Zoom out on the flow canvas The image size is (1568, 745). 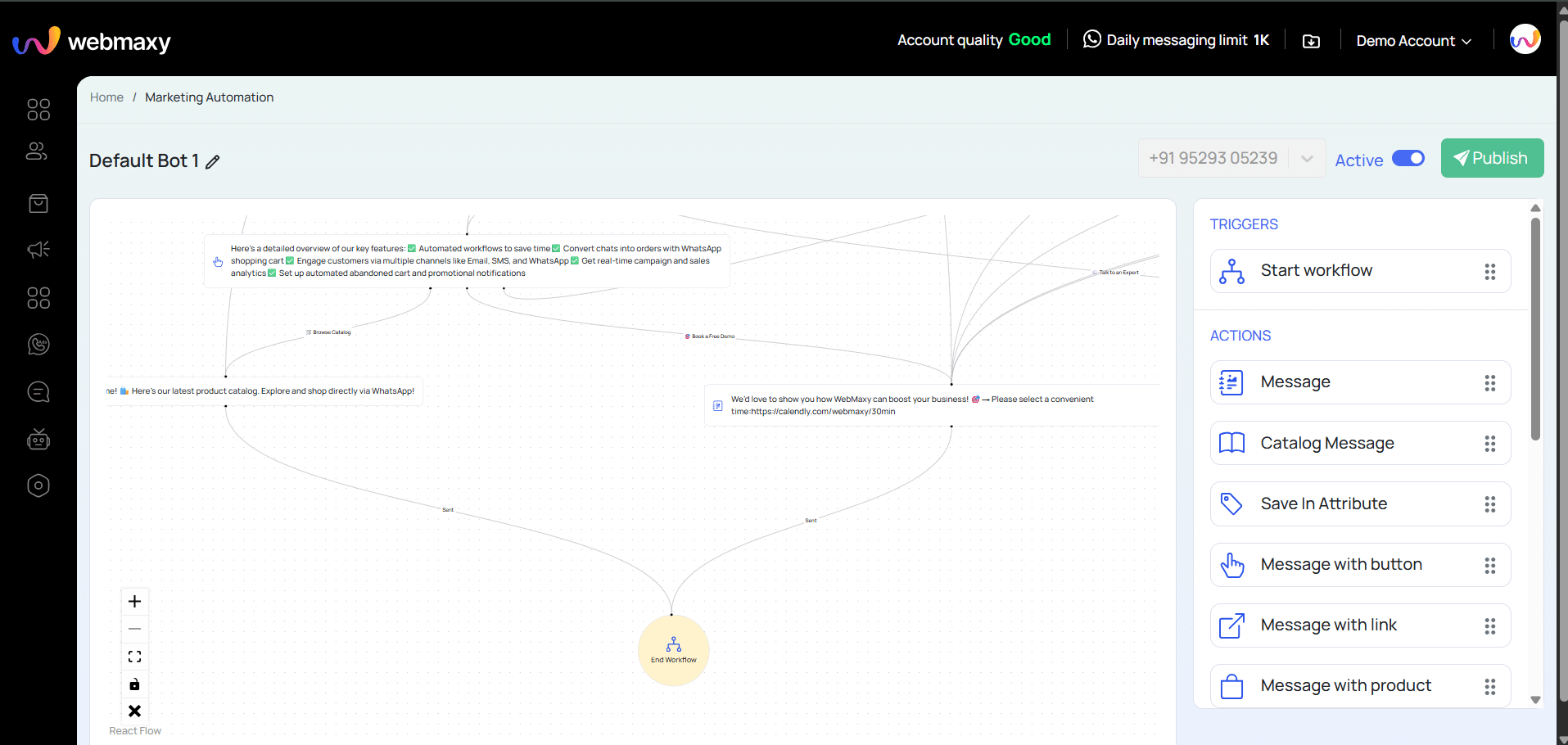(x=135, y=629)
